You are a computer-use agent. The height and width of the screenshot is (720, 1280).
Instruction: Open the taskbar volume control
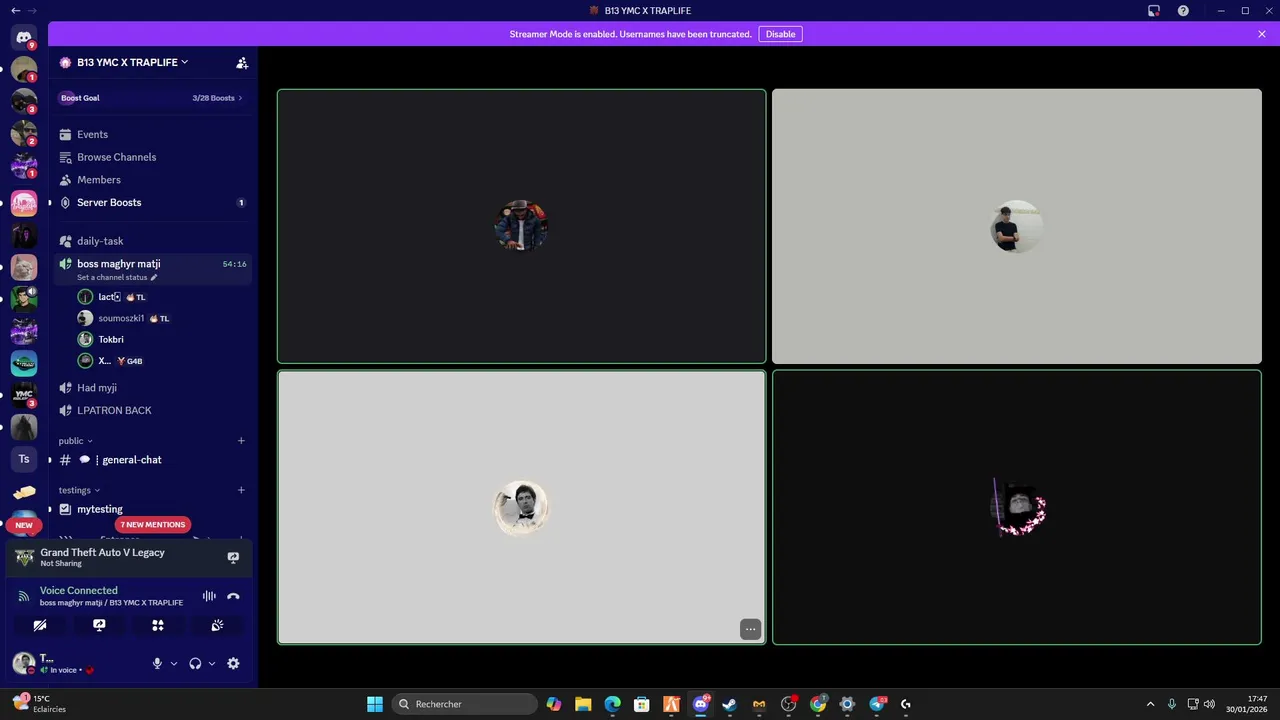coord(1210,704)
